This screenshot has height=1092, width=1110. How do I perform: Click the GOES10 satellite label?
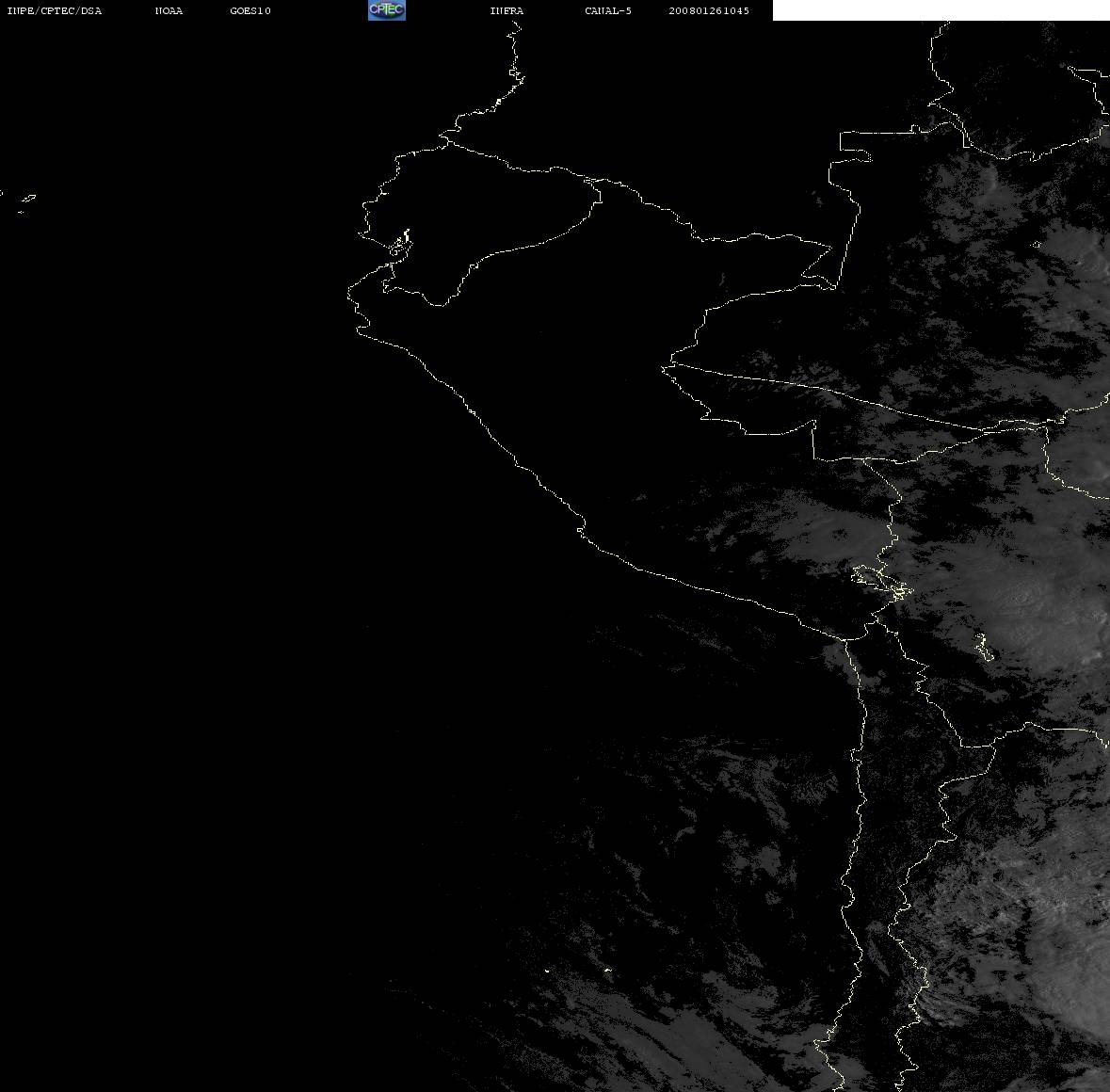tap(250, 10)
